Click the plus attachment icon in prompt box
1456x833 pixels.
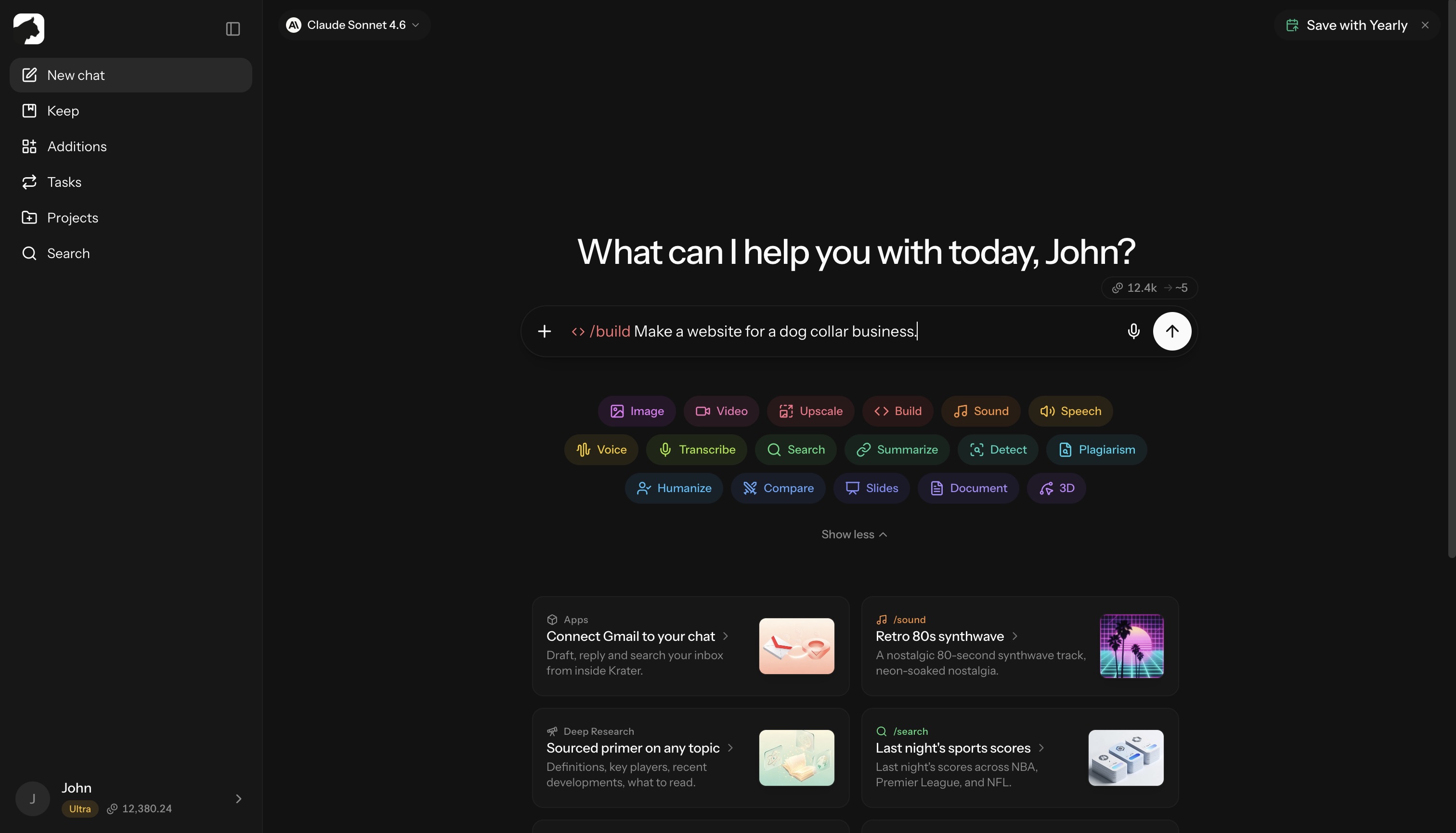544,331
